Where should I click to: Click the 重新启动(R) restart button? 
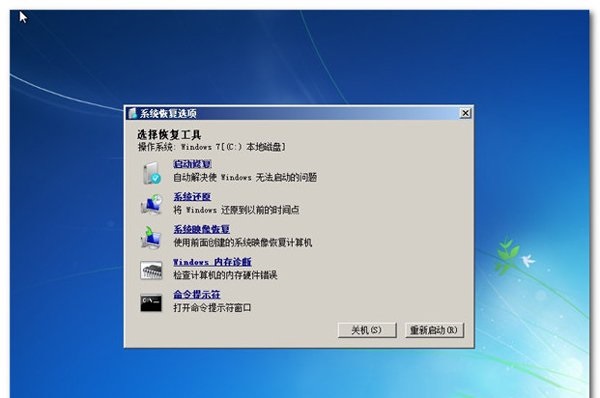click(x=434, y=330)
